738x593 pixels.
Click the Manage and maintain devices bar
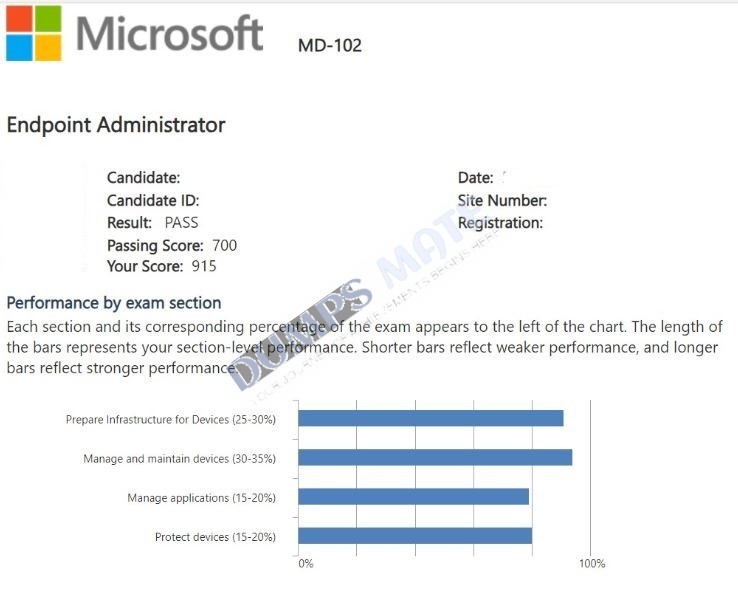[x=435, y=457]
